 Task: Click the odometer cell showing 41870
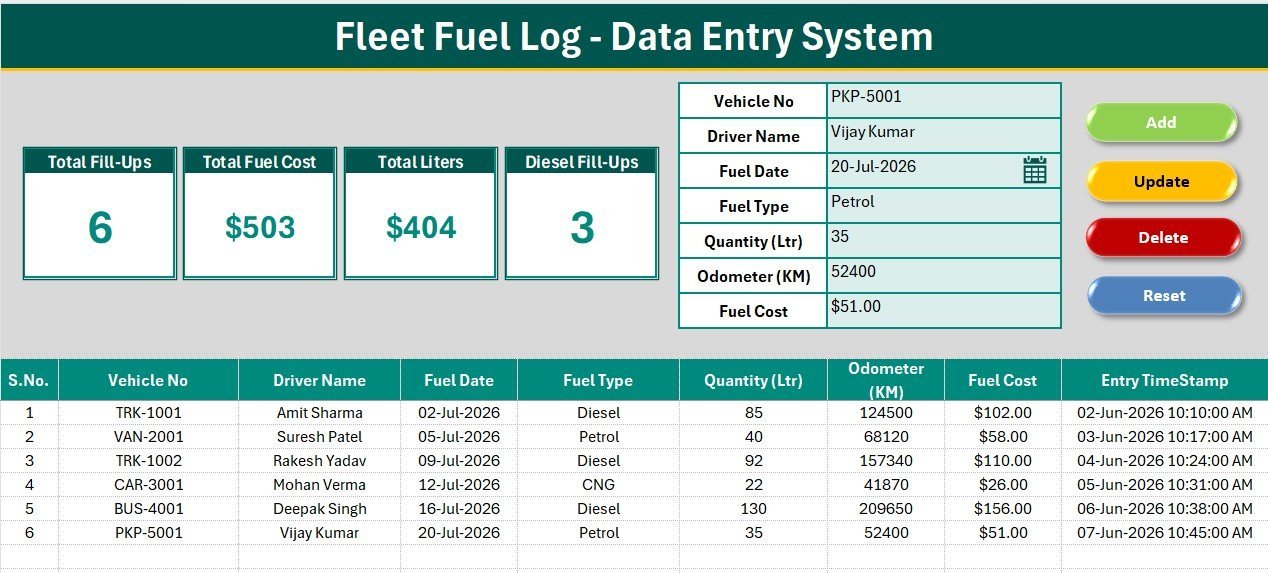(x=886, y=484)
